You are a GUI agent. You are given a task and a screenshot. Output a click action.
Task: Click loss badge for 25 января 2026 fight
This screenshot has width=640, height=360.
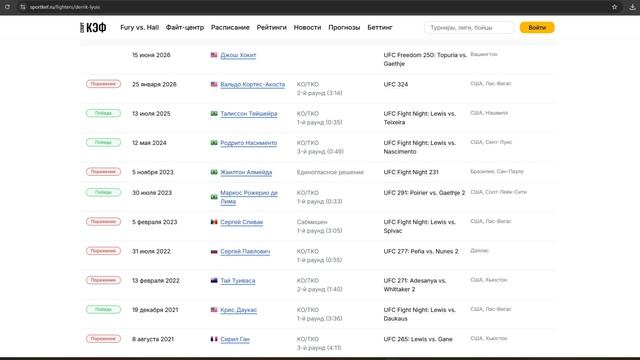point(103,84)
